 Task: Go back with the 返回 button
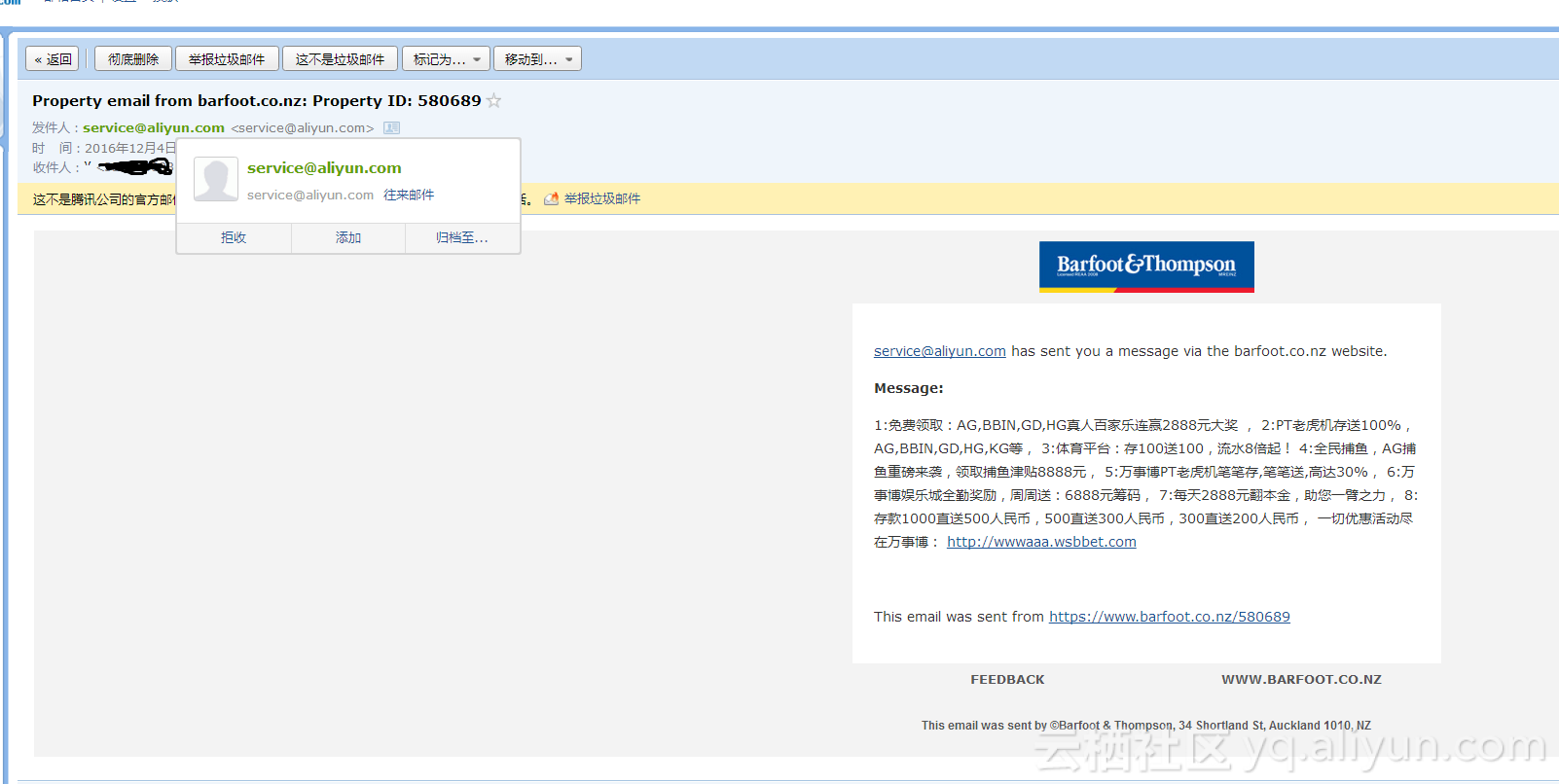pos(54,59)
